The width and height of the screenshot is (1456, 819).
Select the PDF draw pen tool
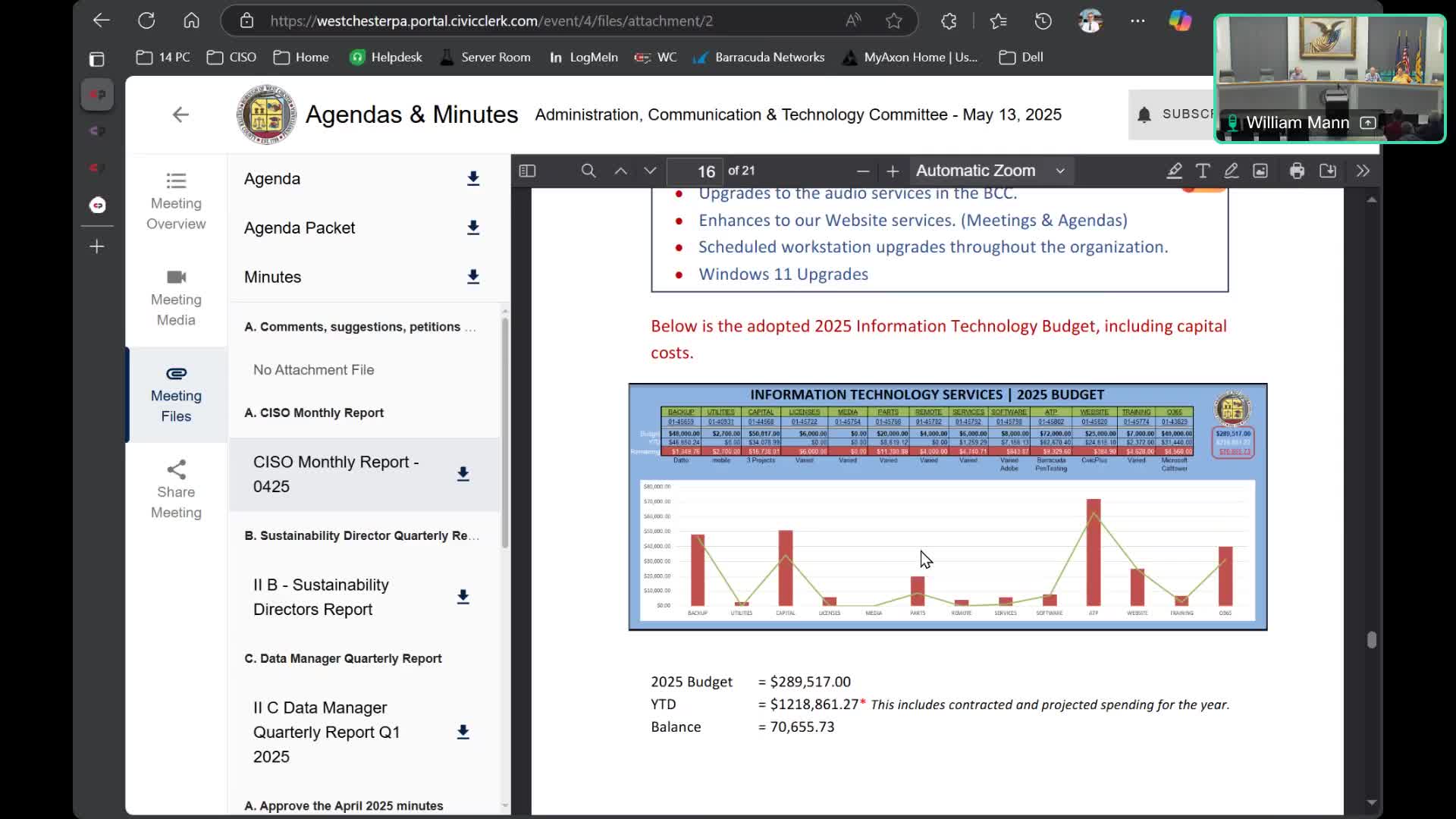1232,171
